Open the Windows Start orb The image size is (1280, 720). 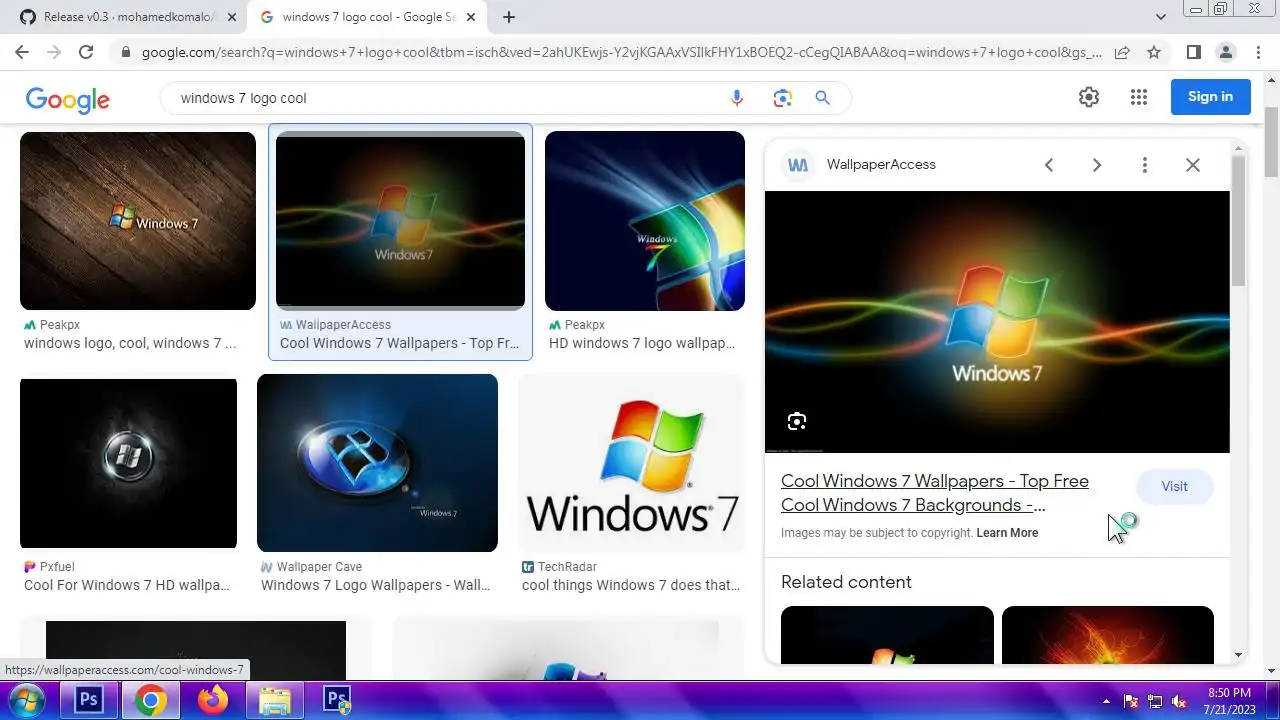pos(27,700)
